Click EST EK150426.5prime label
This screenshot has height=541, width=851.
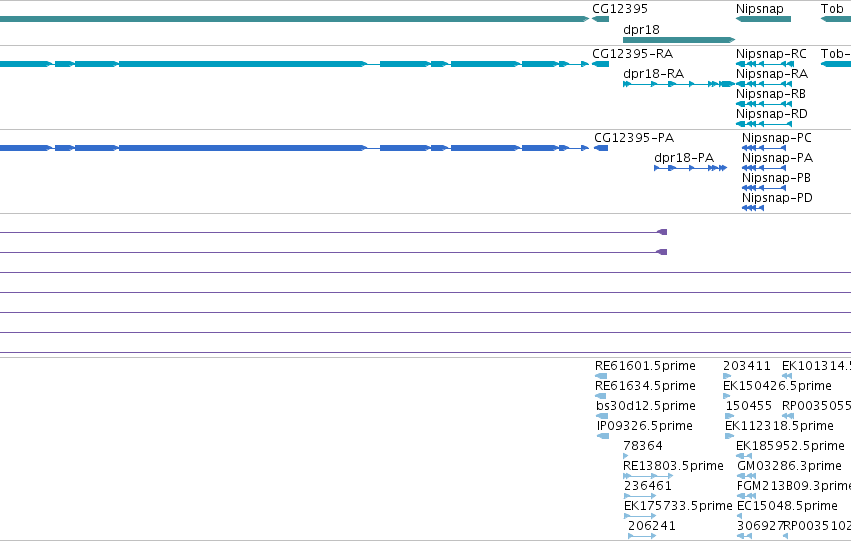point(777,386)
